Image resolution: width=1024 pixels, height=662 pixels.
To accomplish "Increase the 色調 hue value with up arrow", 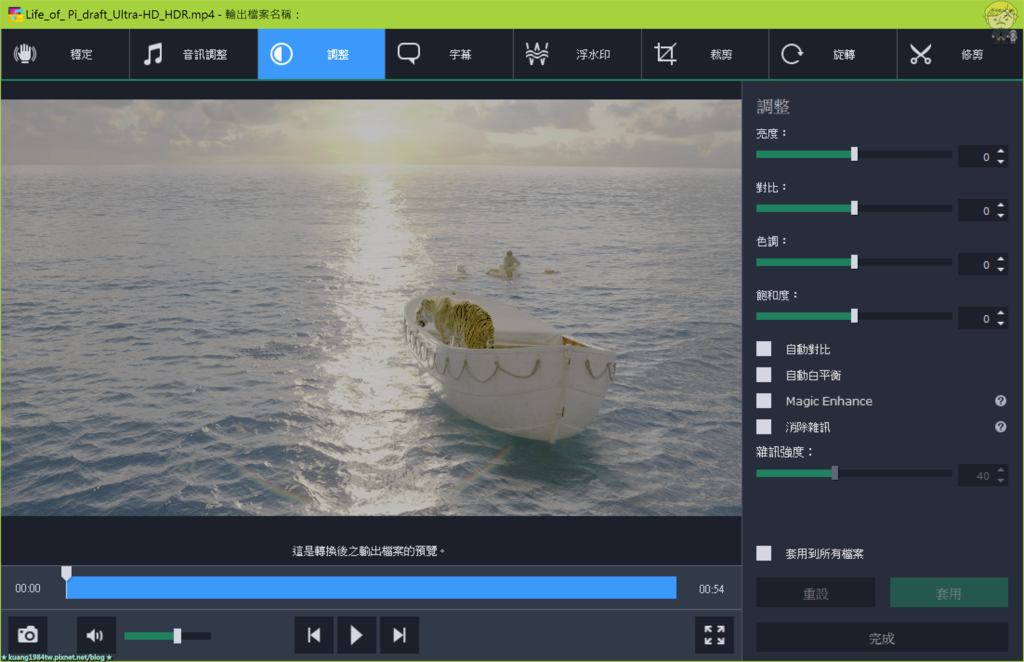I will click(1000, 259).
